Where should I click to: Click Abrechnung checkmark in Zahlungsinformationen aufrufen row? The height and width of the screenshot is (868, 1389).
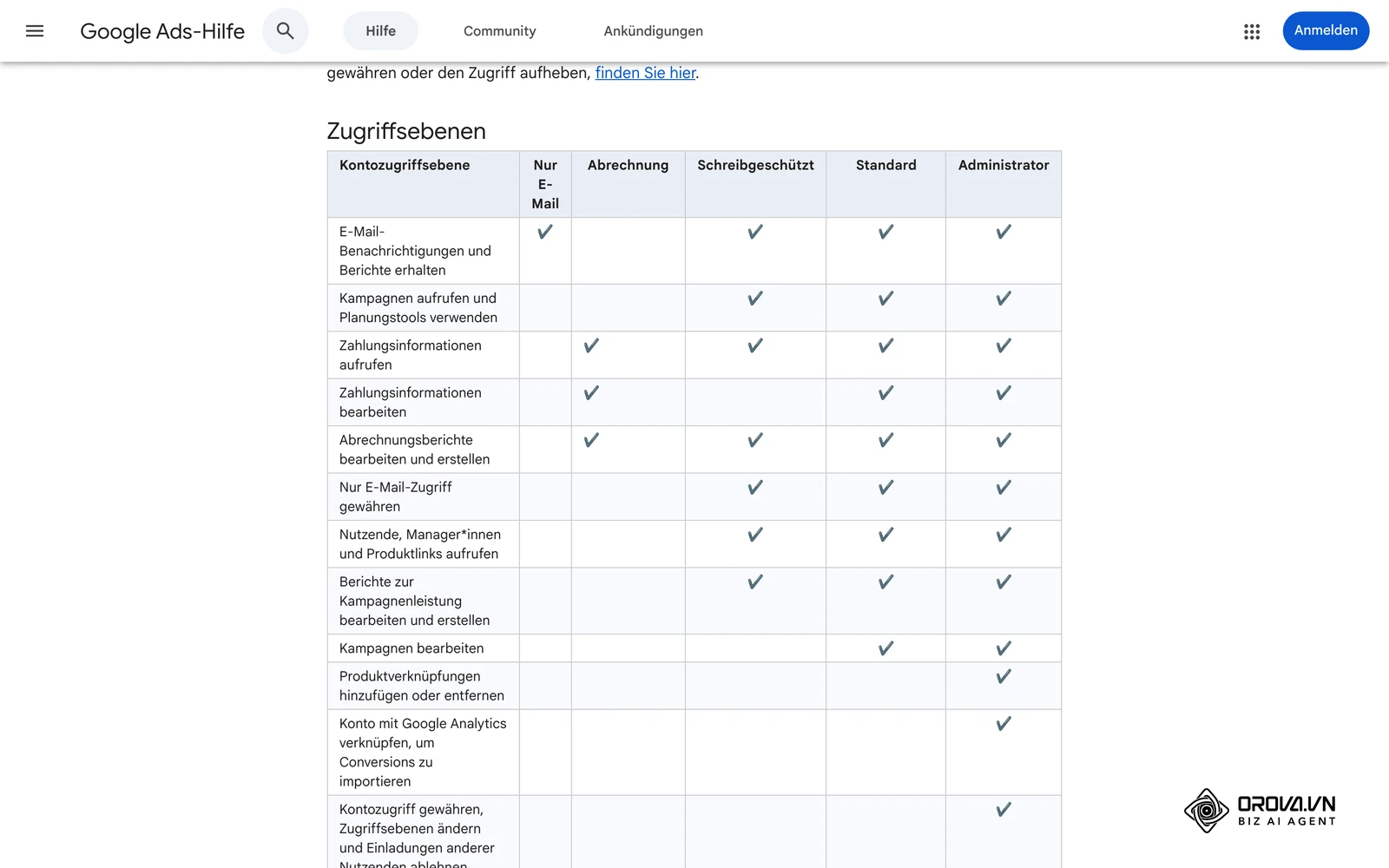point(591,345)
